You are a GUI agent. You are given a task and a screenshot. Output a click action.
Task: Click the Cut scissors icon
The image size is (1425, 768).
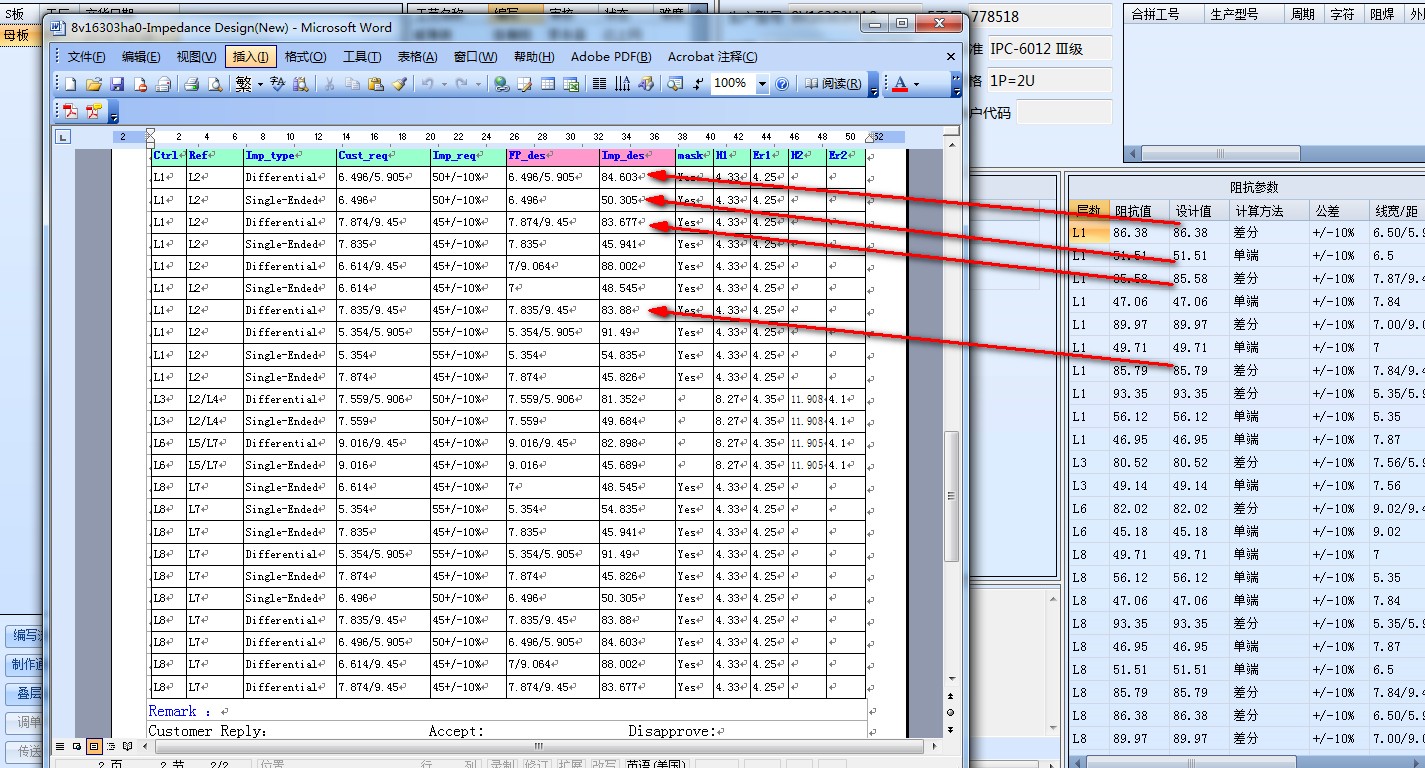pos(329,84)
